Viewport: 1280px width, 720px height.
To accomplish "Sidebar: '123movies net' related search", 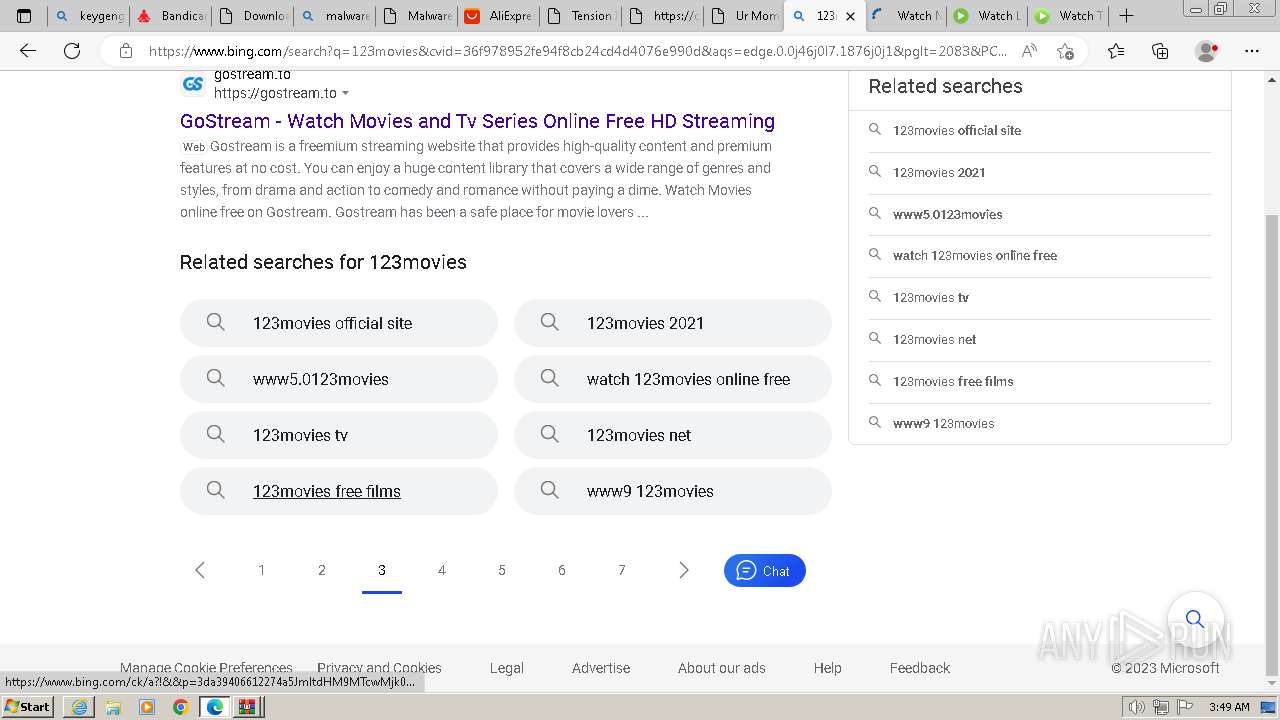I will click(x=1040, y=340).
